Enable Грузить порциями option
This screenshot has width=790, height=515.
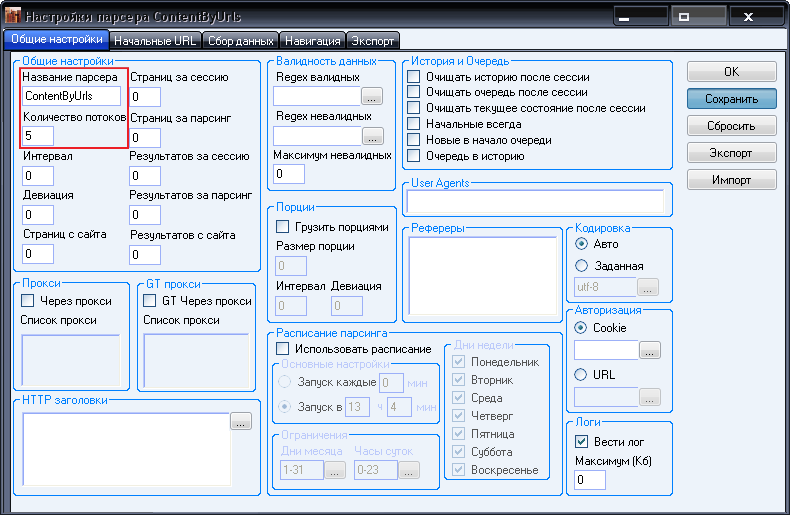(283, 227)
